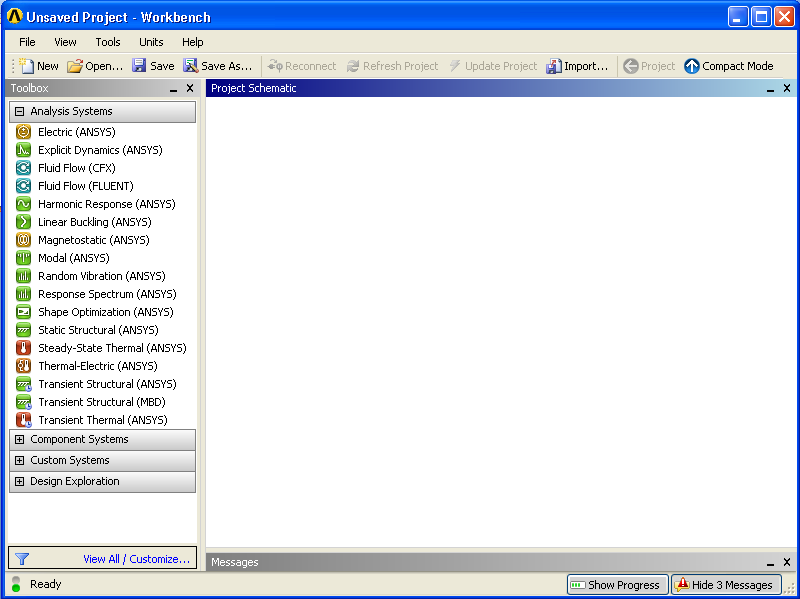Click the Linear Buckling (ANSYS) icon
800x599 pixels.
tap(23, 222)
